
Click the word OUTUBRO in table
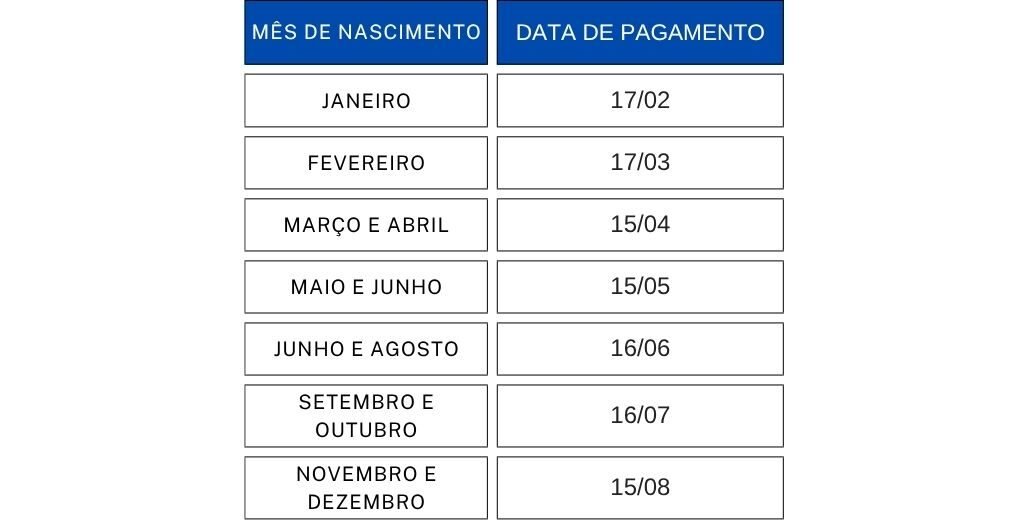(x=366, y=430)
